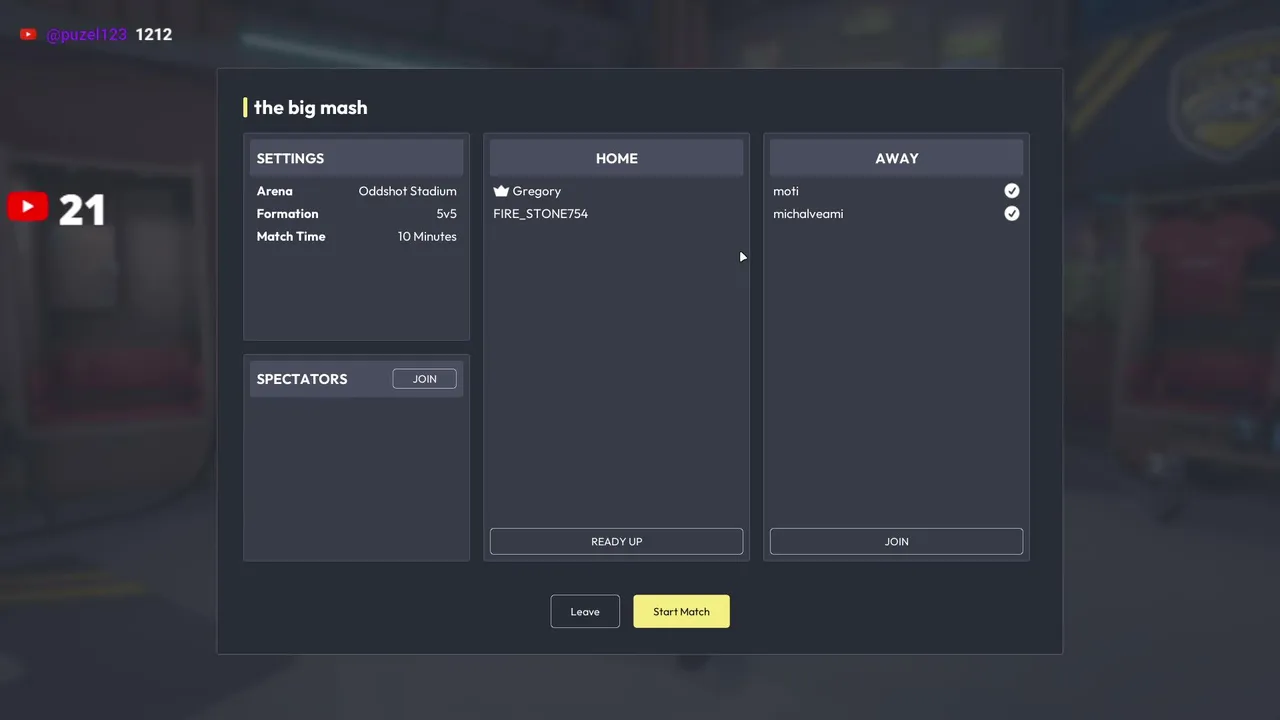Click the AWAY team header
The height and width of the screenshot is (720, 1280).
[x=896, y=158]
